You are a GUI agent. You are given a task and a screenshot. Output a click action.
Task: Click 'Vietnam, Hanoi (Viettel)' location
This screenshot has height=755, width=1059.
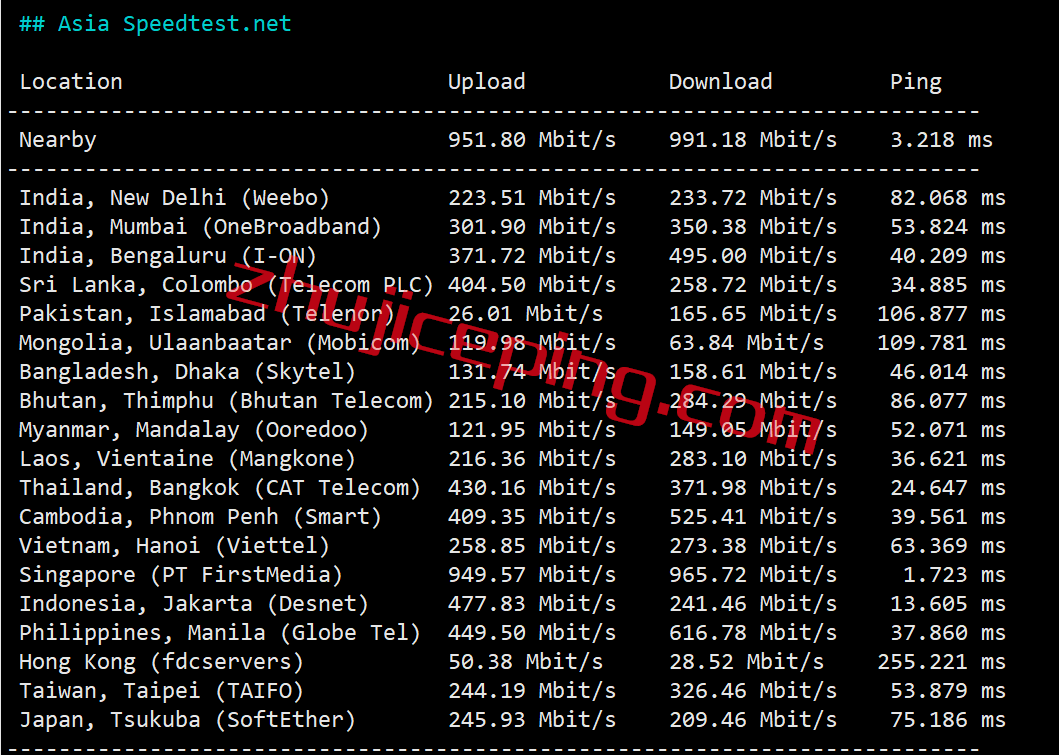coord(174,546)
